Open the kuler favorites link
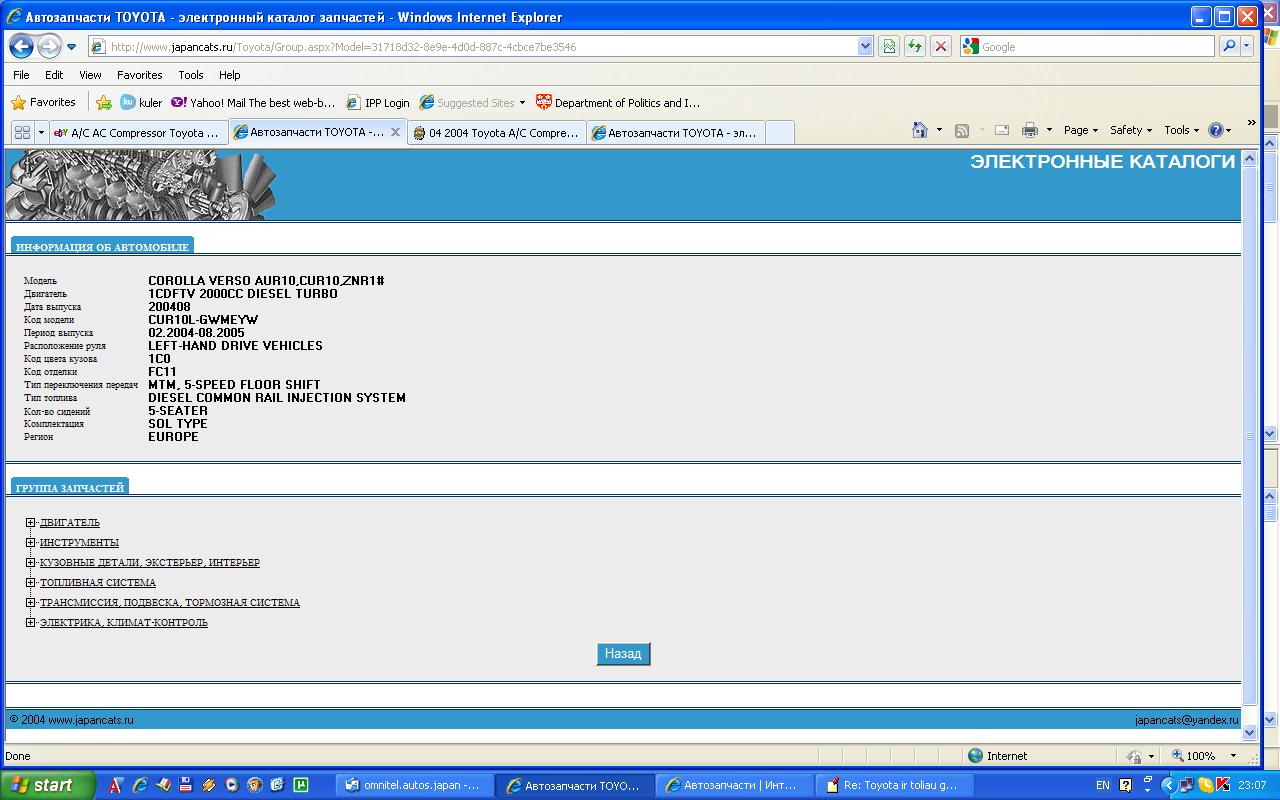 tap(141, 102)
